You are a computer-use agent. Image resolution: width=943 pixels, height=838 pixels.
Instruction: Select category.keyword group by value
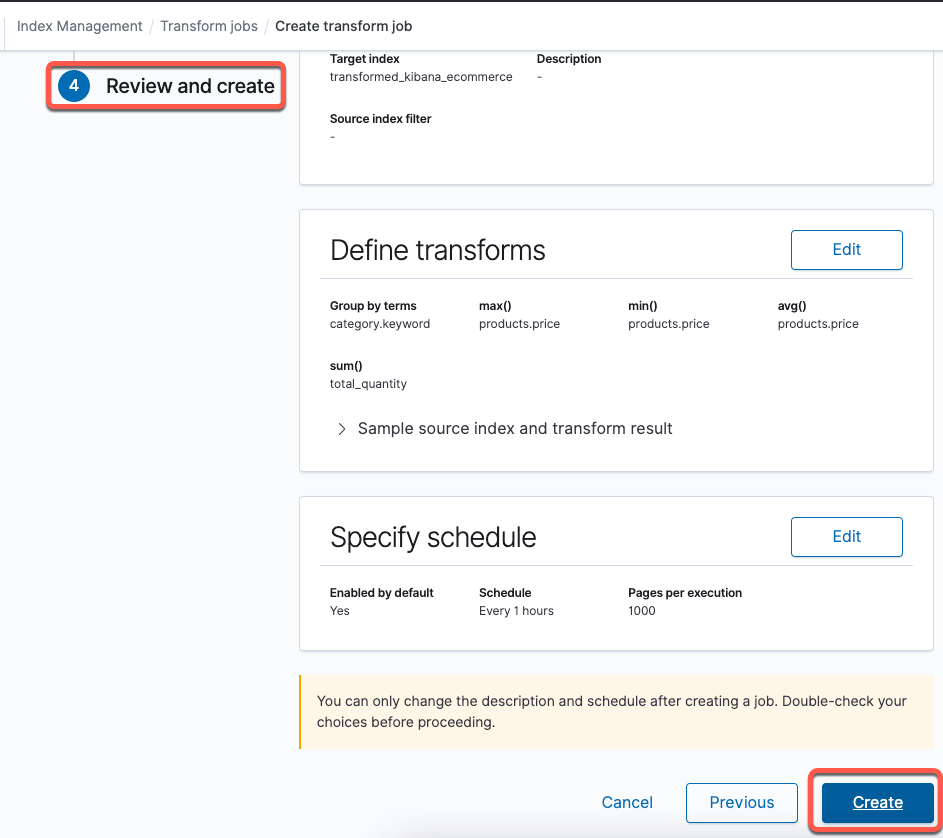pos(380,324)
